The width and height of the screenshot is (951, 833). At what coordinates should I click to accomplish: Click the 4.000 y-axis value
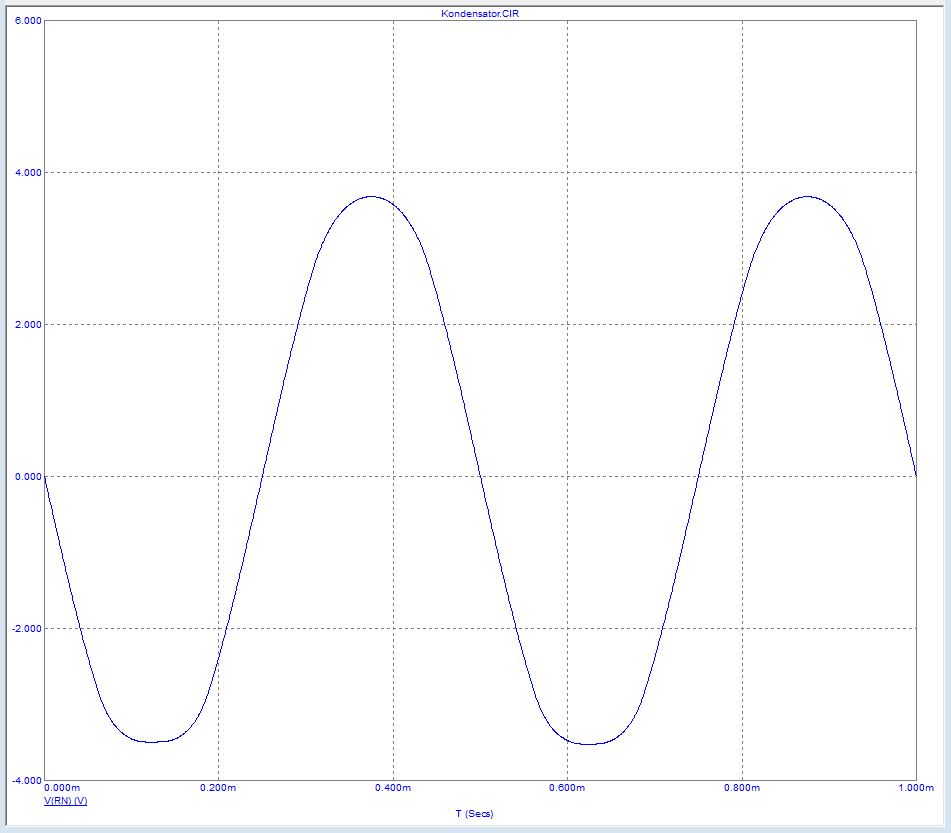tap(29, 172)
